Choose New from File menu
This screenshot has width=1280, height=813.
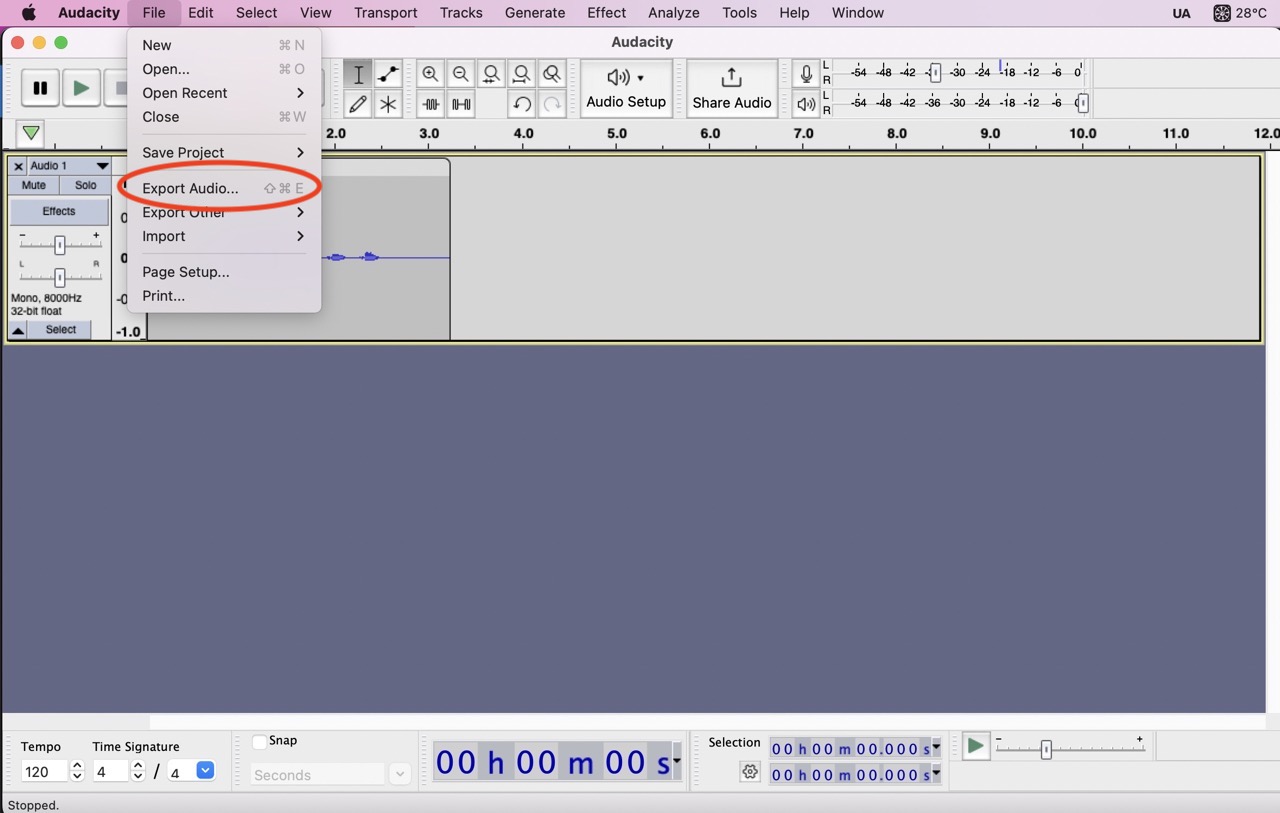[224, 45]
